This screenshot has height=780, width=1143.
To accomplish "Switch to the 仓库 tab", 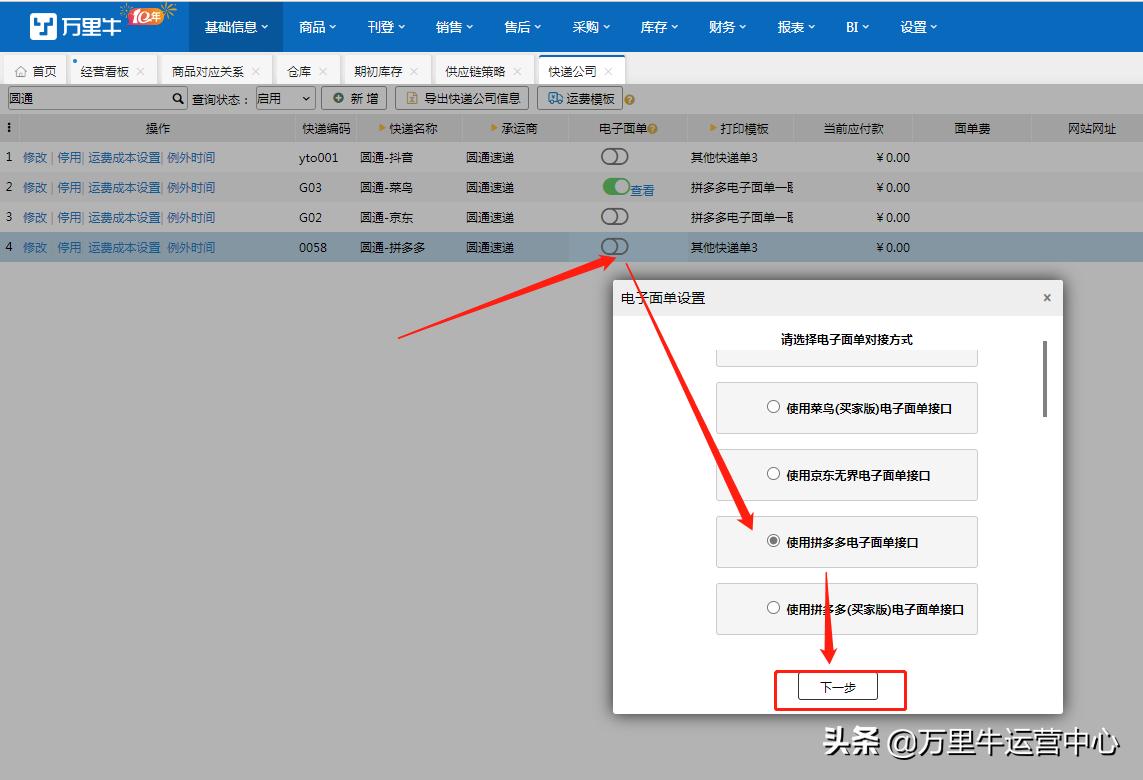I will coord(299,70).
